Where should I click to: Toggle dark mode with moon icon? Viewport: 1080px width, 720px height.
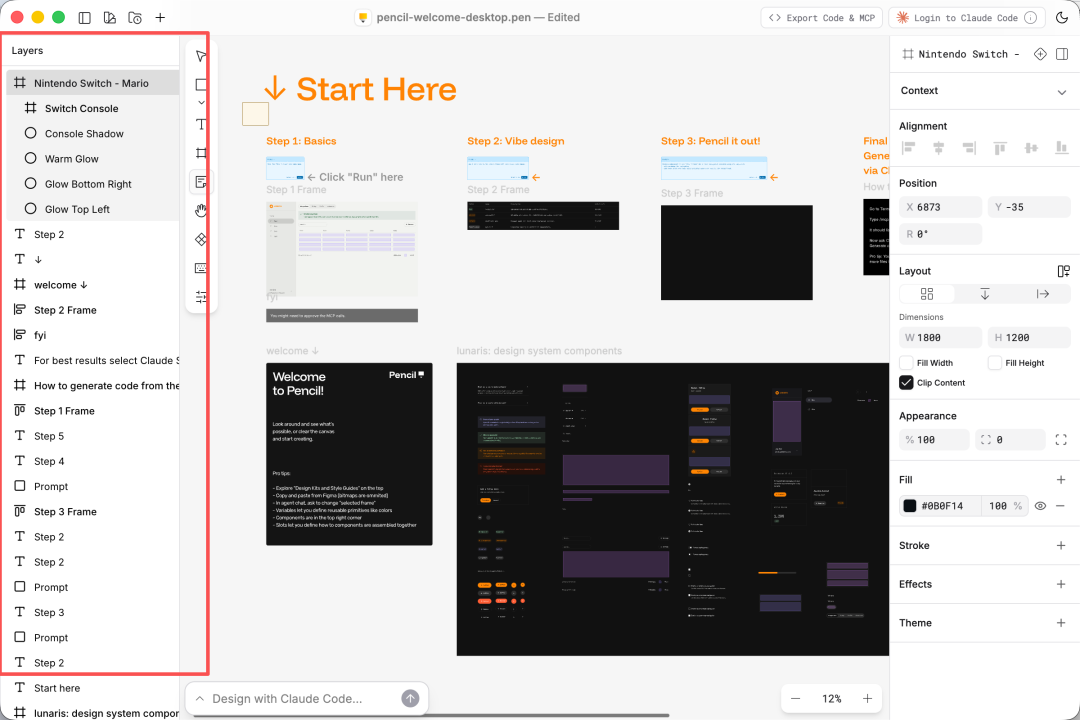[1061, 18]
